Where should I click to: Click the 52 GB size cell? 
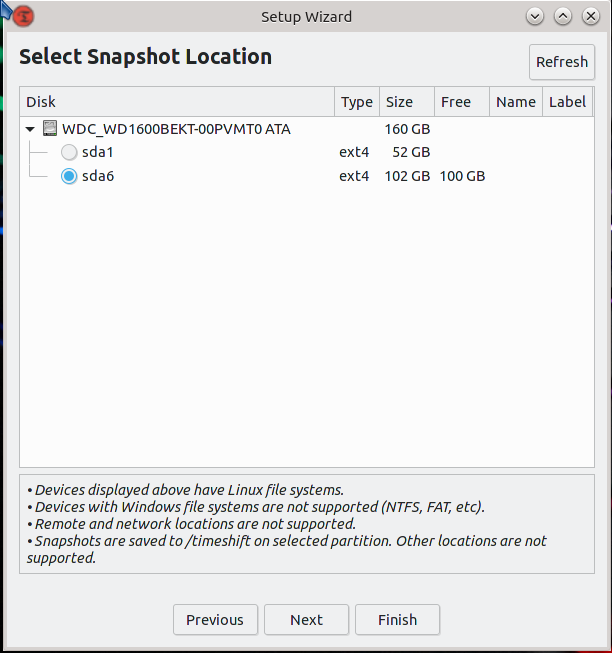[411, 152]
